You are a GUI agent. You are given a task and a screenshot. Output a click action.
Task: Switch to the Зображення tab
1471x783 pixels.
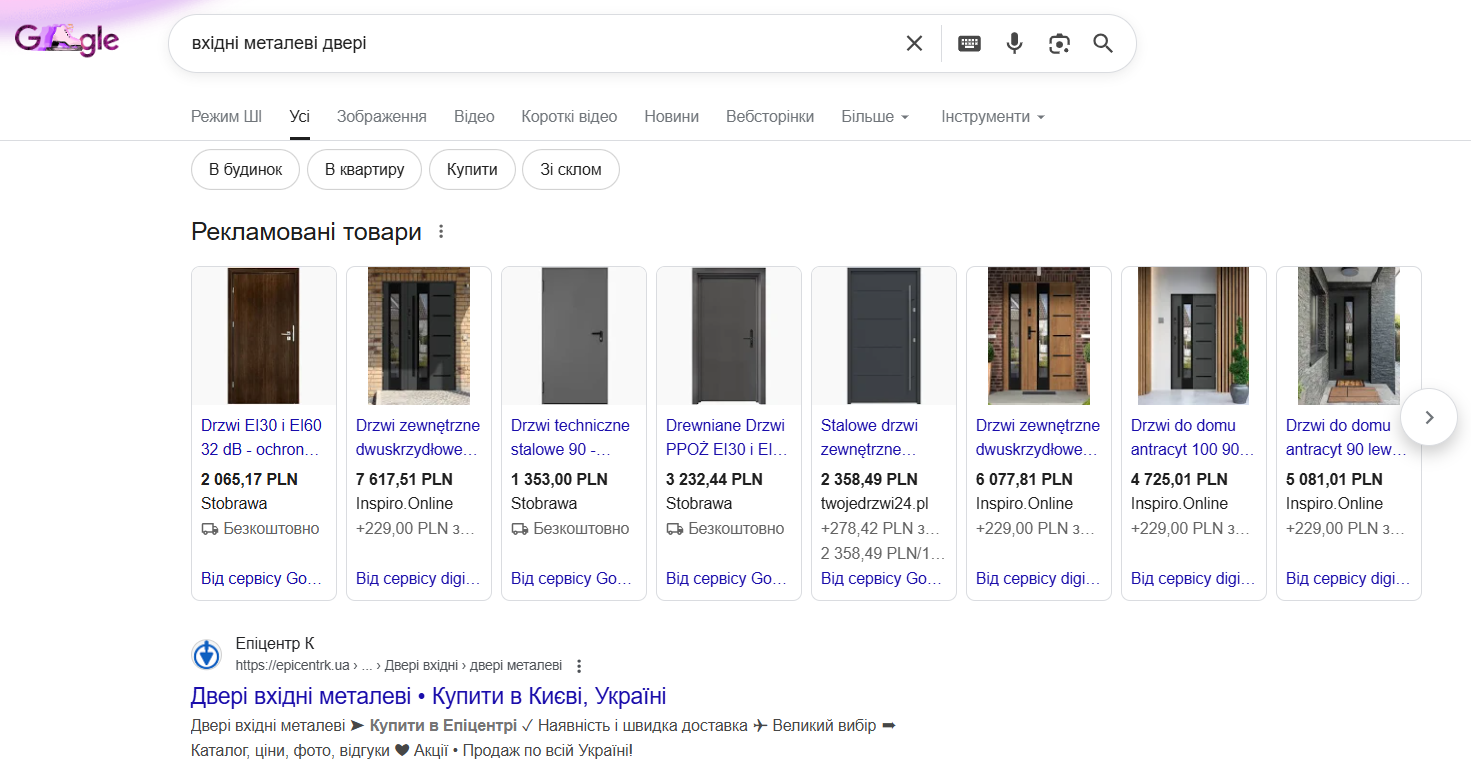point(381,117)
